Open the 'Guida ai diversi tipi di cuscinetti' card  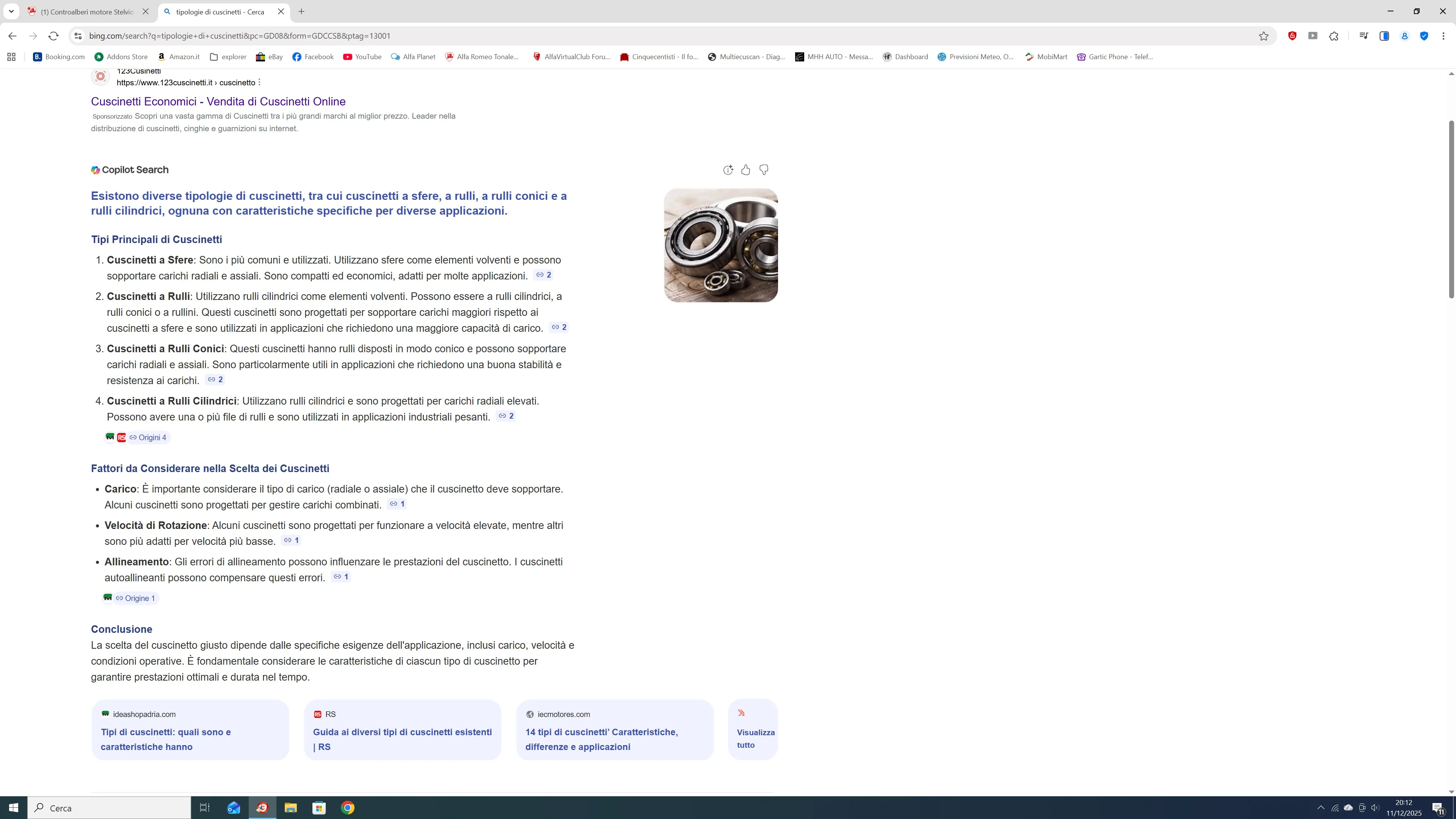[x=402, y=739]
